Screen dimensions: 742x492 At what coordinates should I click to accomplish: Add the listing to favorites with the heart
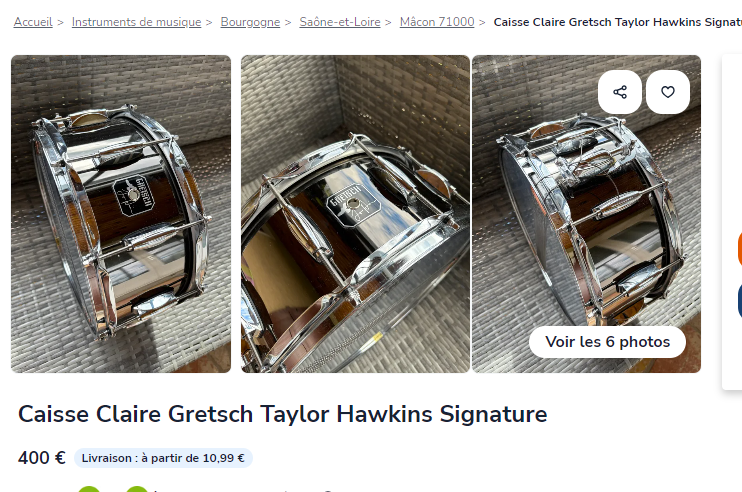(x=668, y=92)
